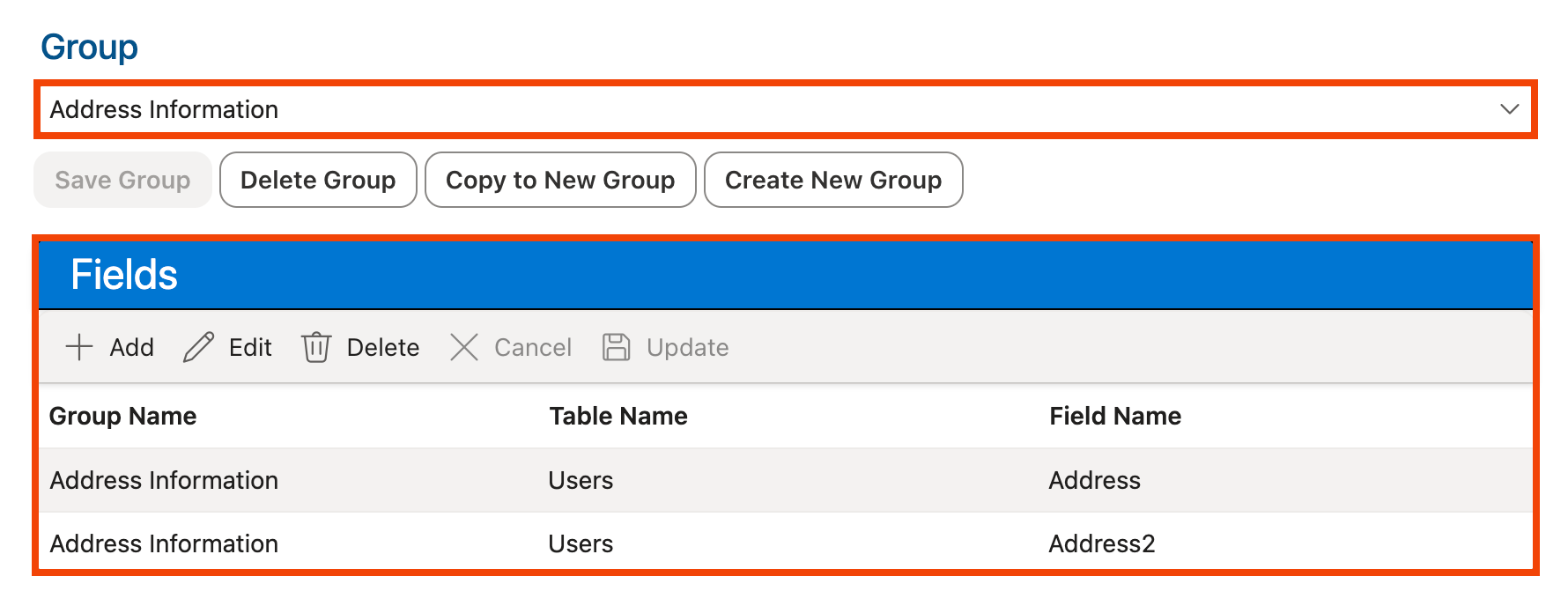The height and width of the screenshot is (606, 1568).
Task: Click Users cell in the Address2 row
Action: point(581,543)
